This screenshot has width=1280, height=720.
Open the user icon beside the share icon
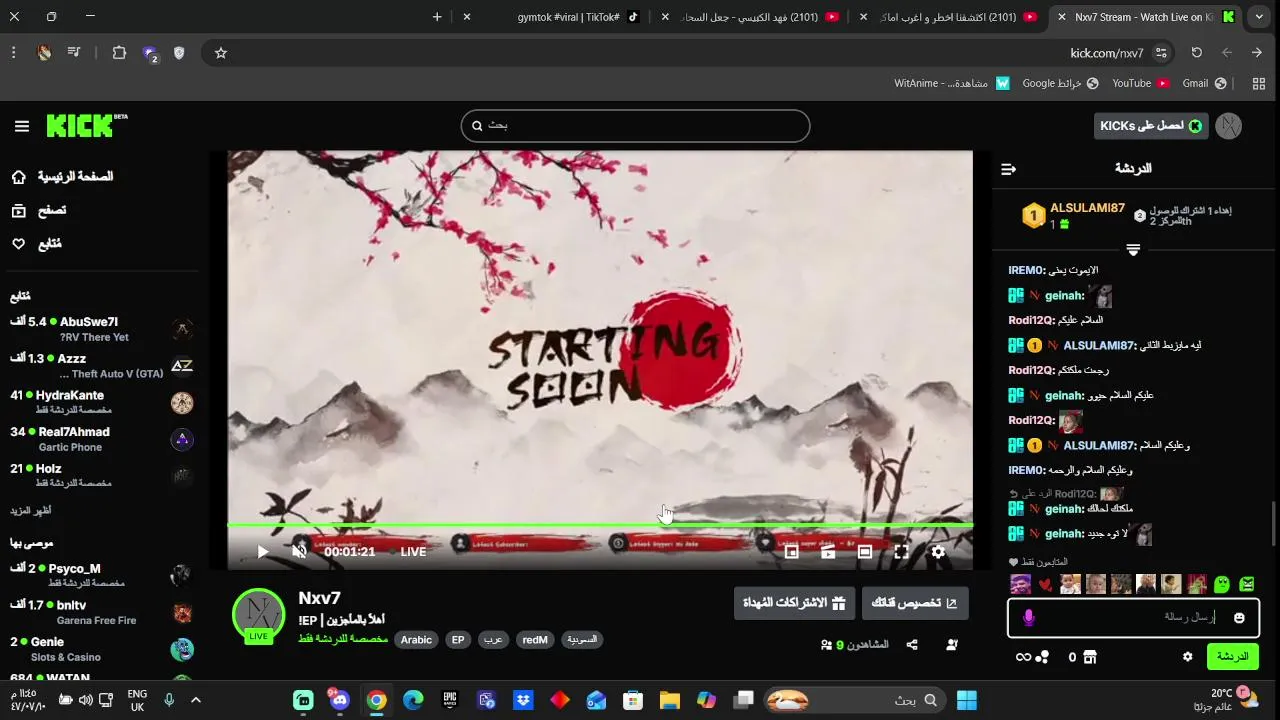(951, 646)
